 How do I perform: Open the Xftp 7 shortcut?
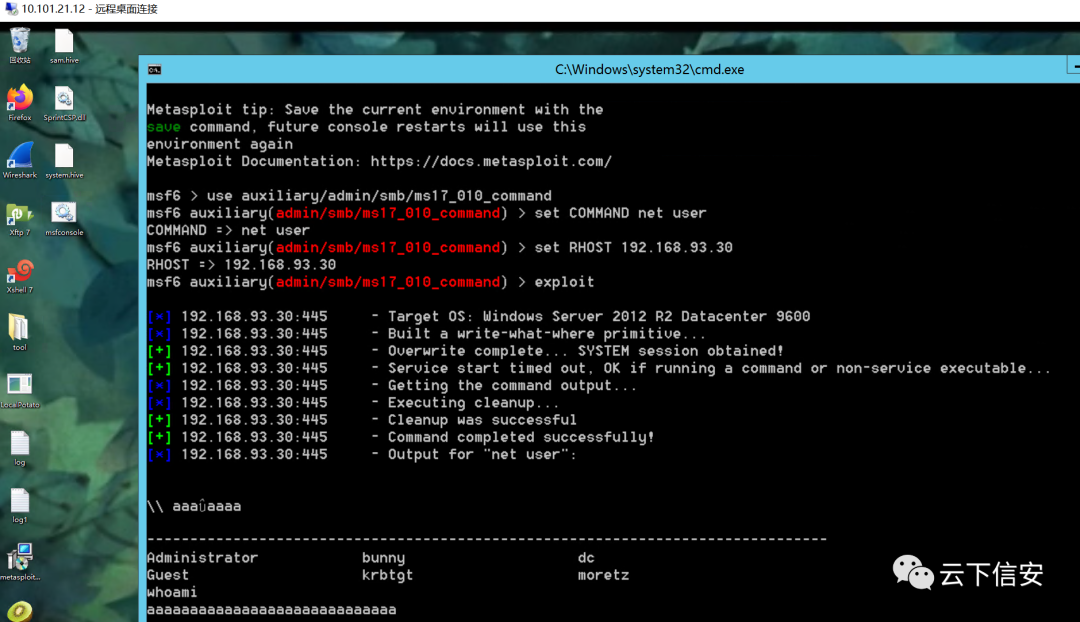(19, 219)
